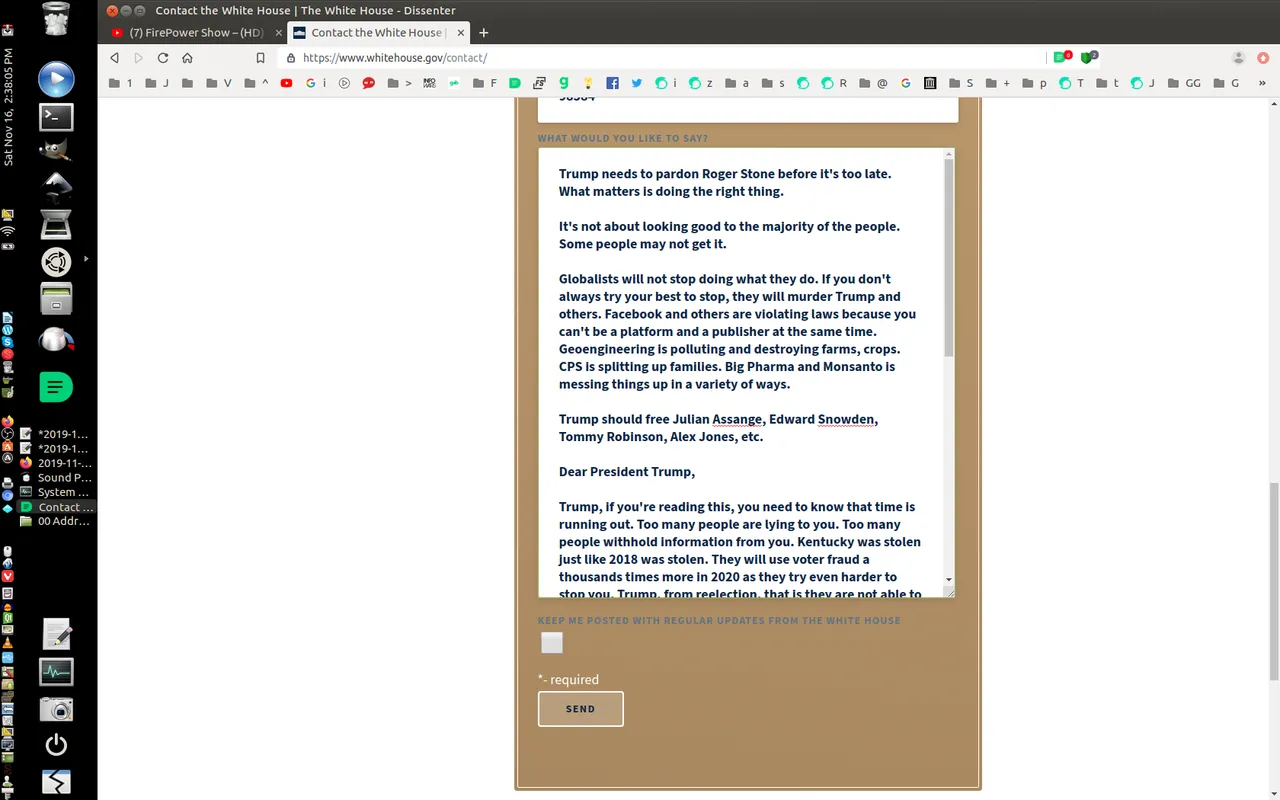Open the '1' bookmarks folder
1280x800 pixels.
[x=120, y=84]
